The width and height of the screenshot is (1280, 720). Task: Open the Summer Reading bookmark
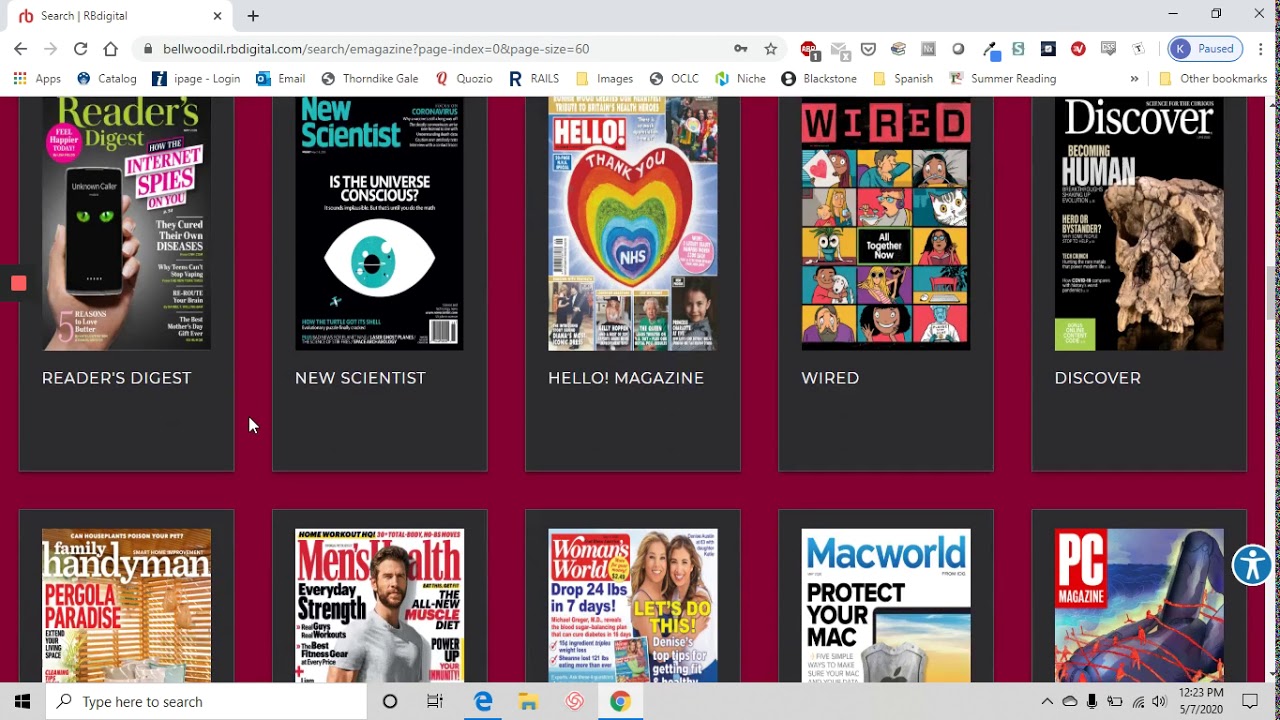click(x=1003, y=79)
